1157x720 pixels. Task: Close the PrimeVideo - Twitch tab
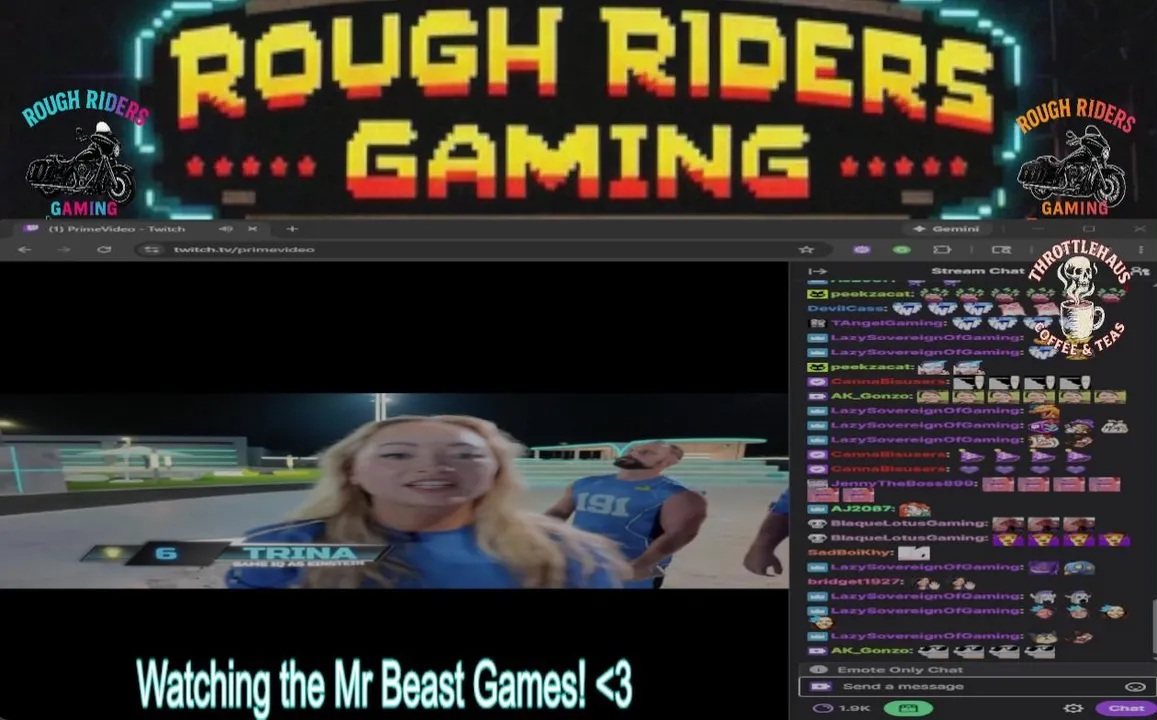pyautogui.click(x=252, y=229)
